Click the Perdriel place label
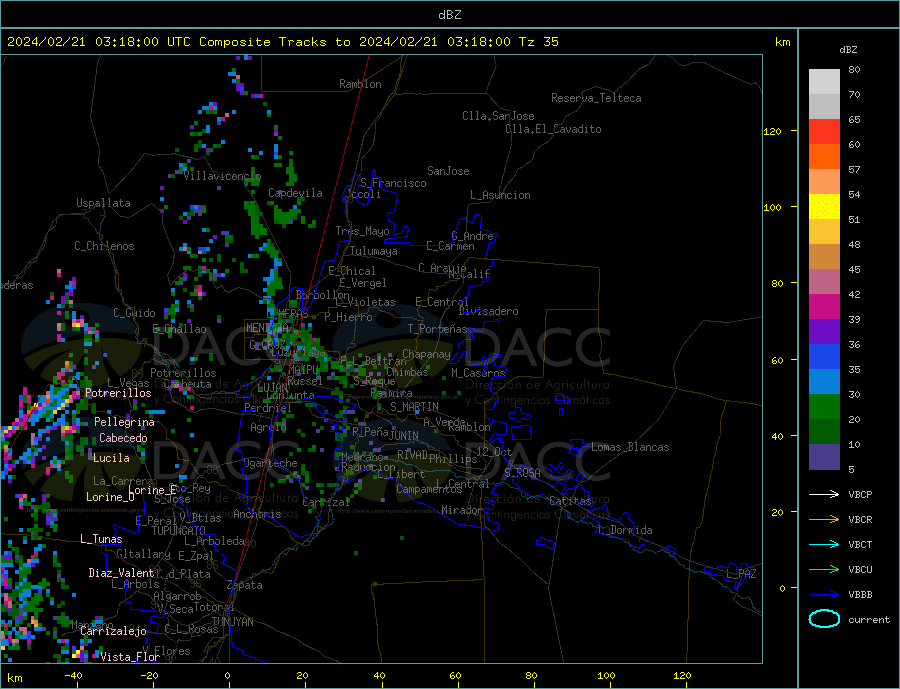Image resolution: width=900 pixels, height=689 pixels. [268, 408]
